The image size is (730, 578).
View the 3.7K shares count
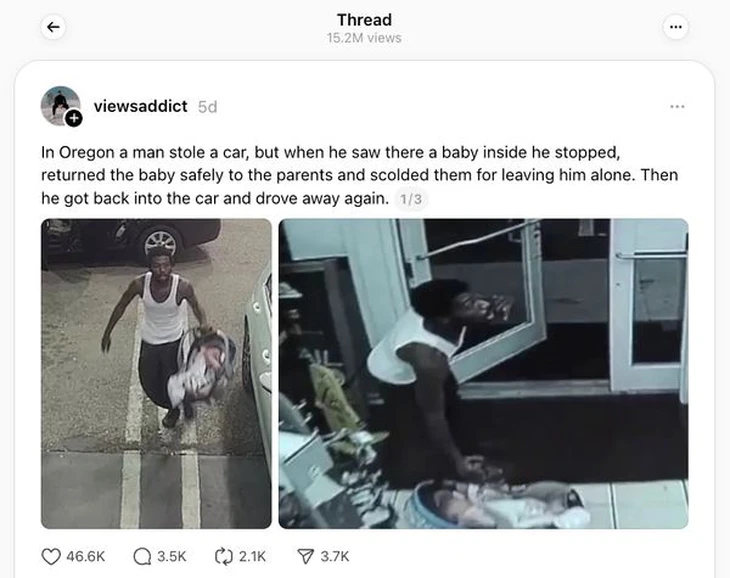tap(335, 557)
